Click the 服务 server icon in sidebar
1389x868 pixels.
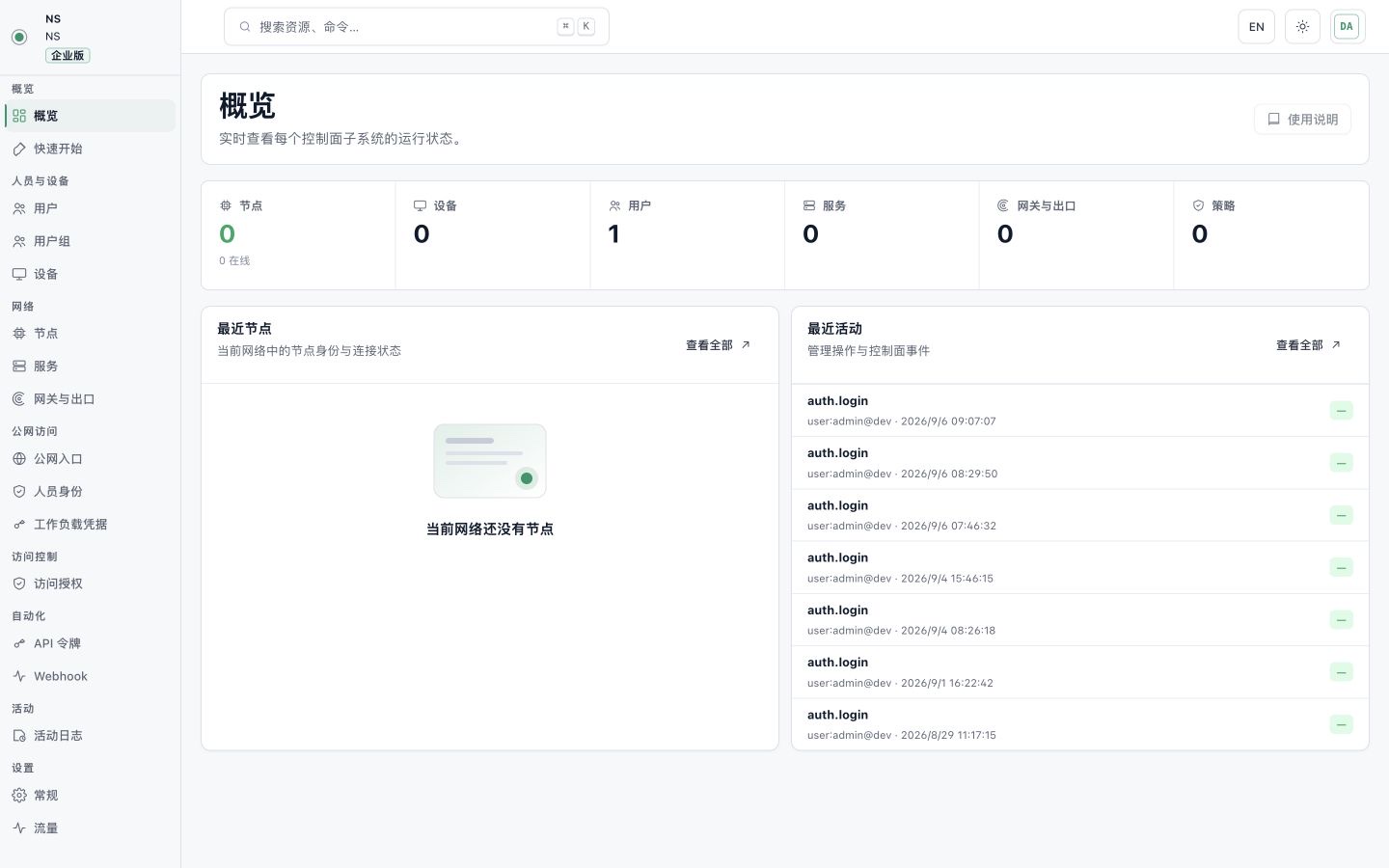pyautogui.click(x=19, y=366)
